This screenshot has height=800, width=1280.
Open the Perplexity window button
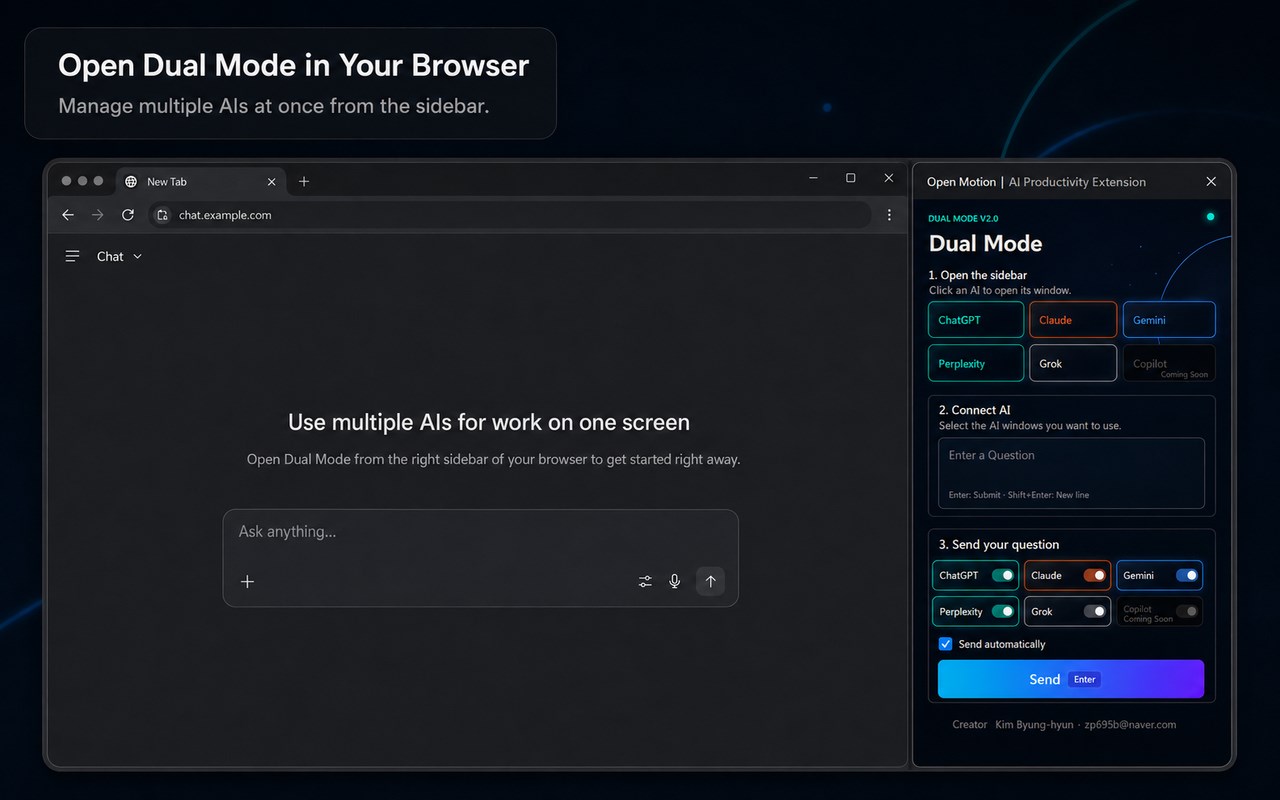976,364
